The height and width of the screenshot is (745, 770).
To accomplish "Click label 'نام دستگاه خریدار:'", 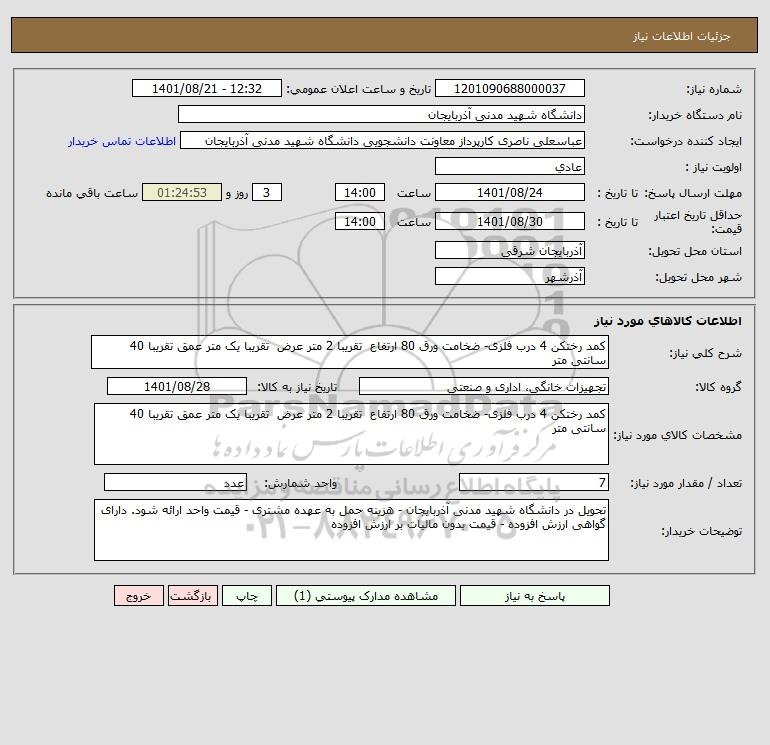I will pyautogui.click(x=695, y=115).
